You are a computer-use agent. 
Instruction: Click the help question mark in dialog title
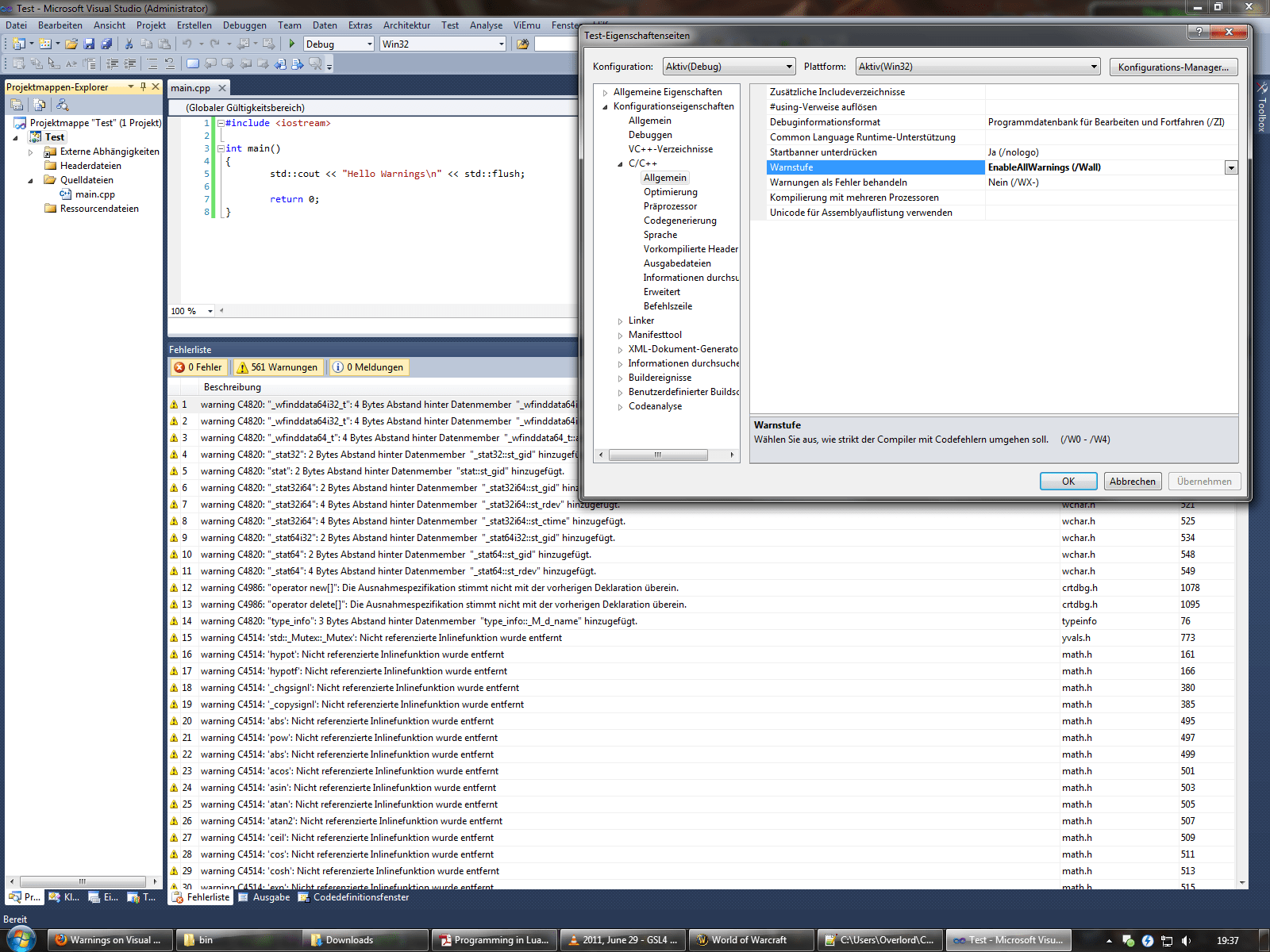click(1199, 32)
